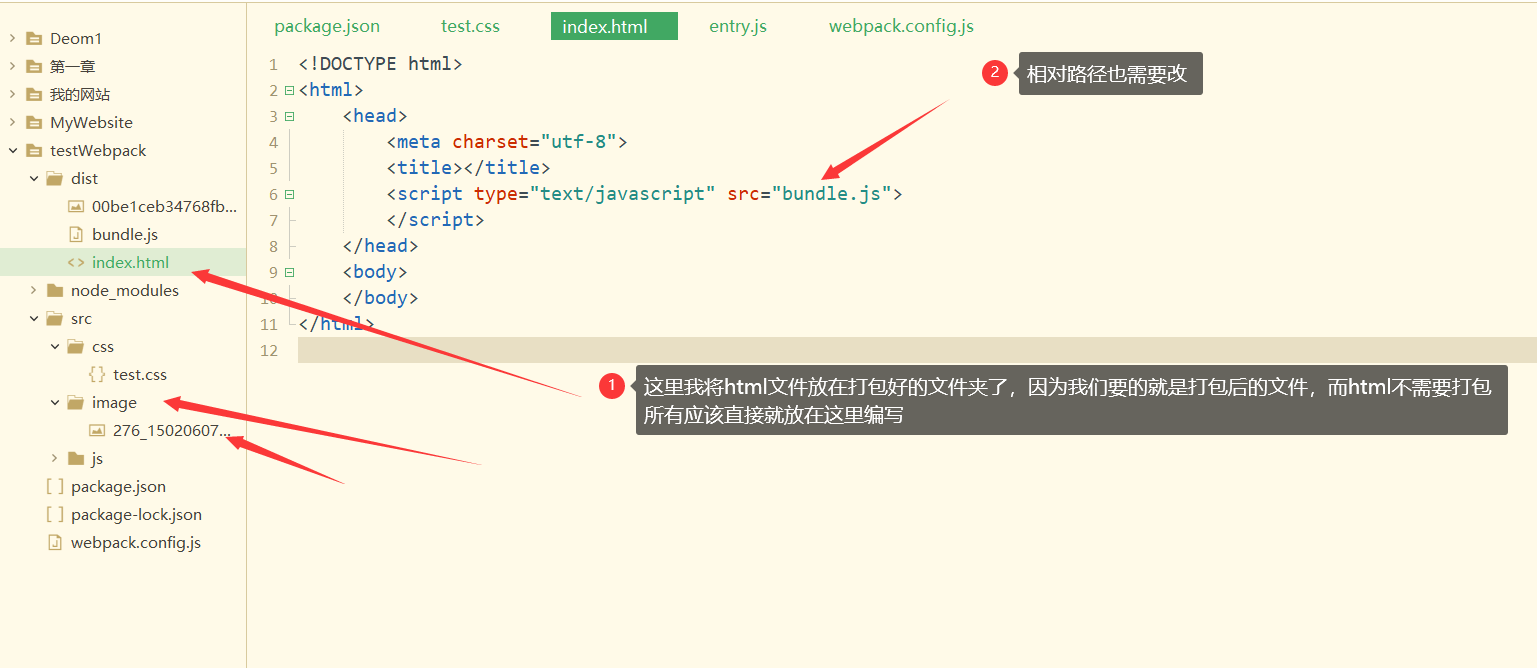Fold the script tag on line 6
Viewport: 1537px width, 668px height.
click(289, 194)
